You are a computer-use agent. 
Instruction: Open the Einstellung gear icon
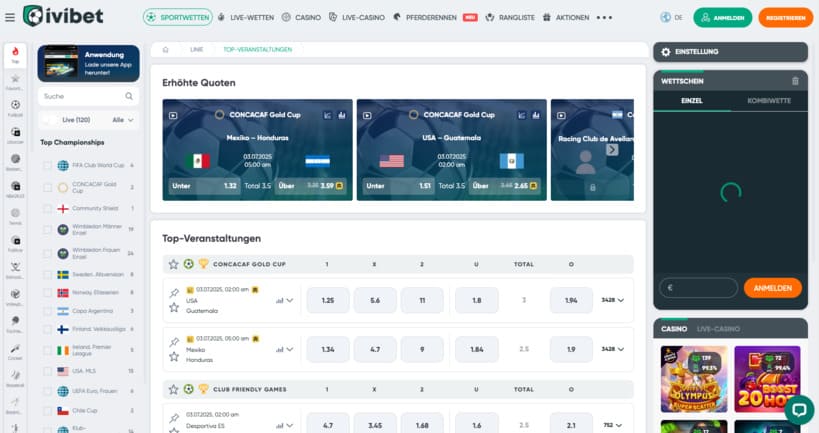(665, 52)
